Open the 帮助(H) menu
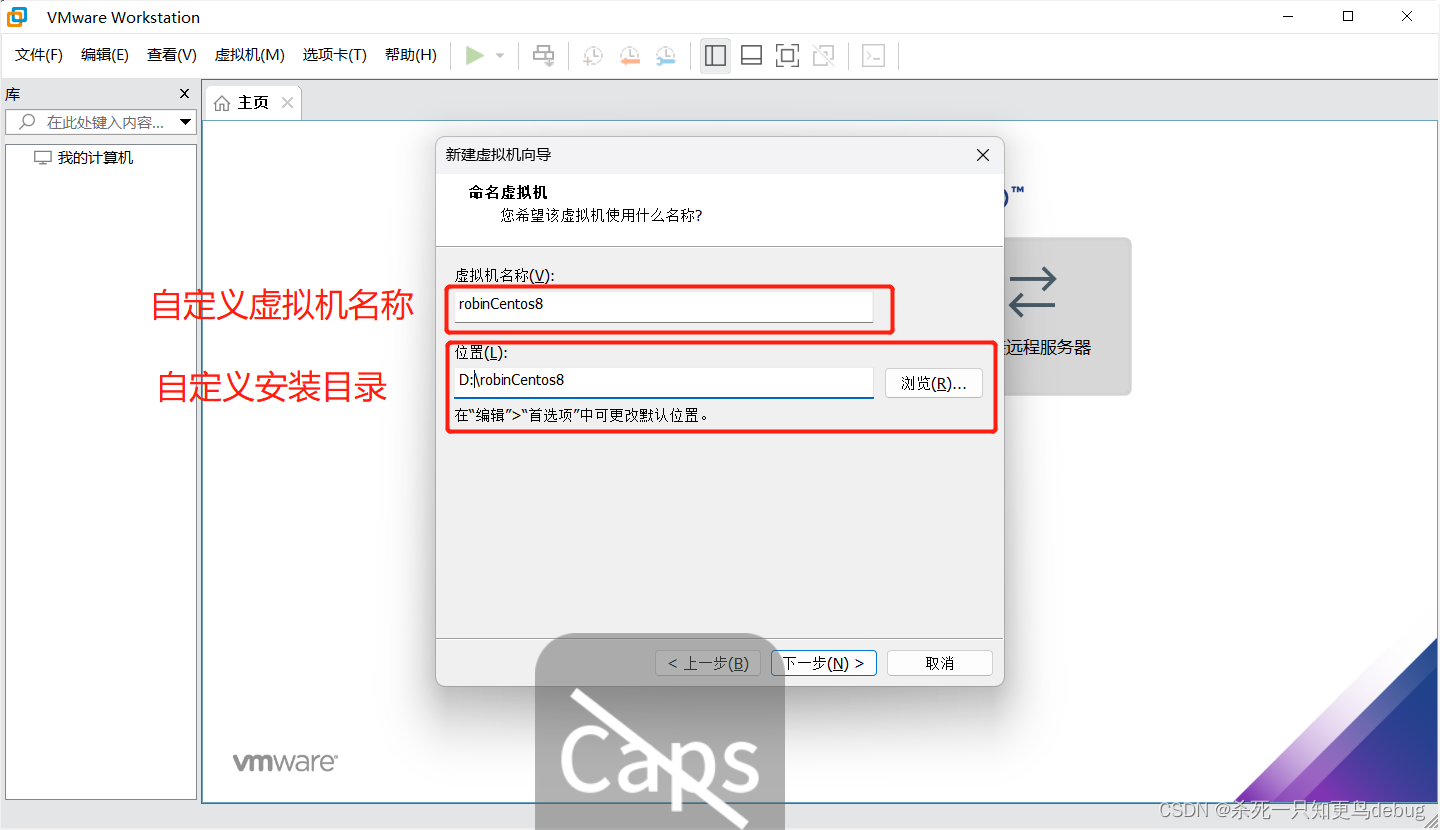This screenshot has width=1440, height=830. coord(411,55)
